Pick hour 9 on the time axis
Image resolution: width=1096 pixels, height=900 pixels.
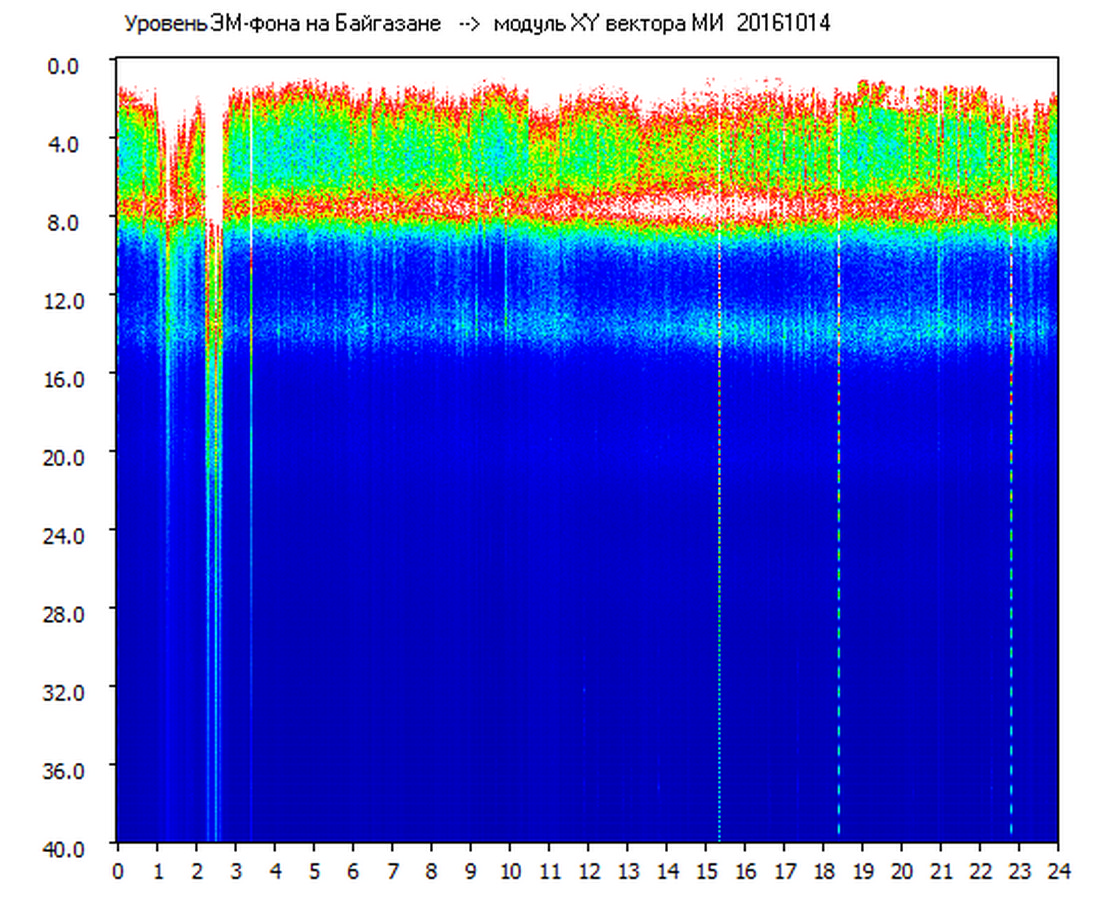tap(471, 870)
